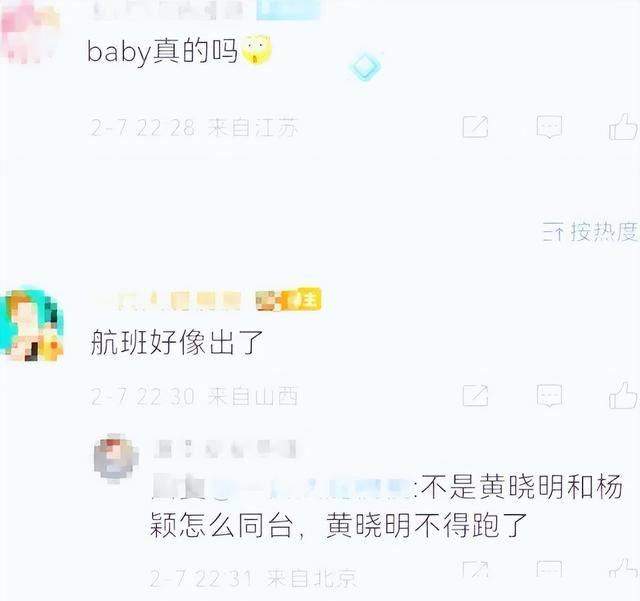Repost the "baby真的吗" comment

pos(476,127)
